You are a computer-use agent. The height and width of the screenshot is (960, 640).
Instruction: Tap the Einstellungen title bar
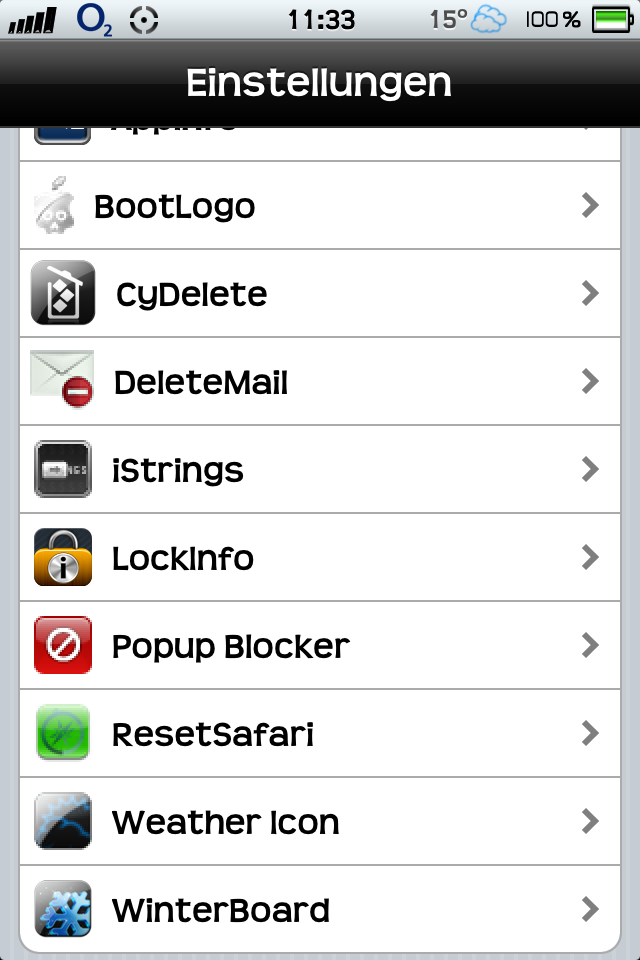[x=320, y=83]
